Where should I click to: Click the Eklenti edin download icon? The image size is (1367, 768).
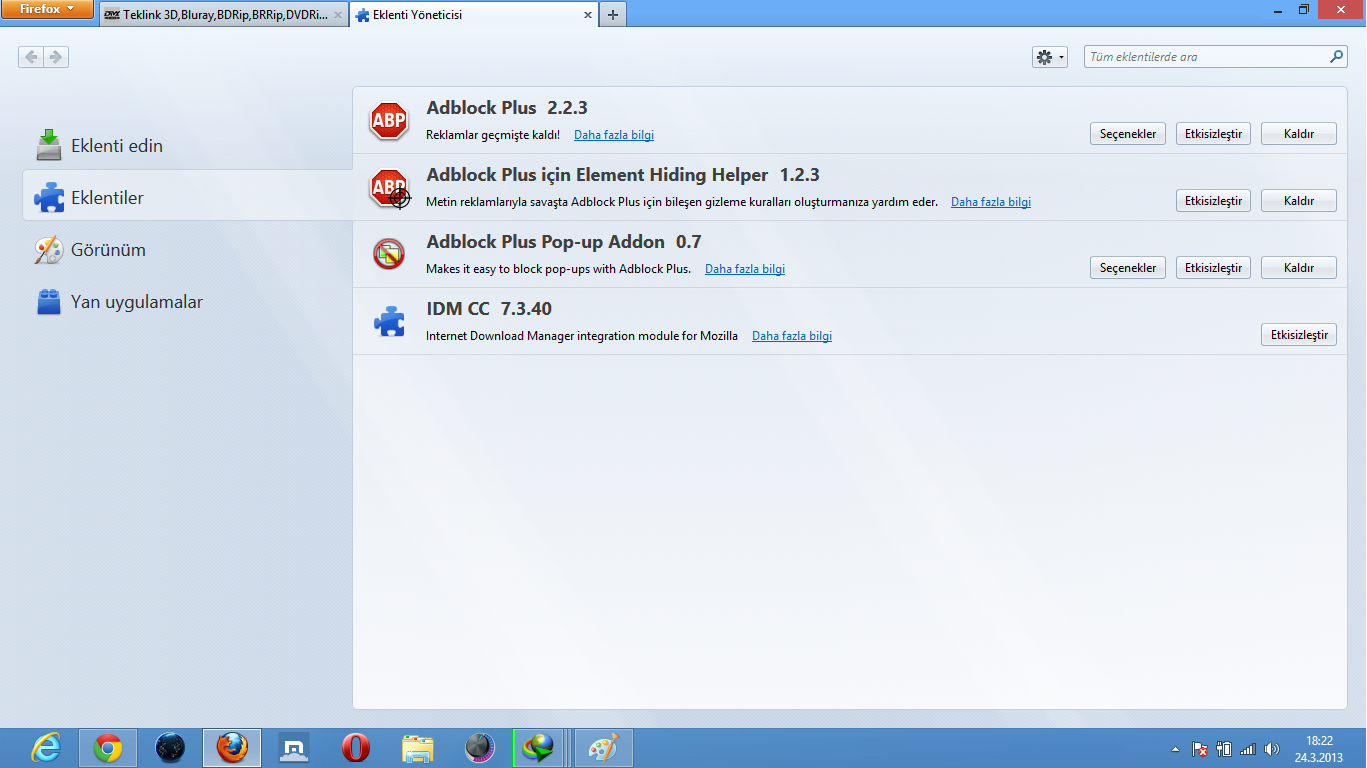[x=49, y=146]
